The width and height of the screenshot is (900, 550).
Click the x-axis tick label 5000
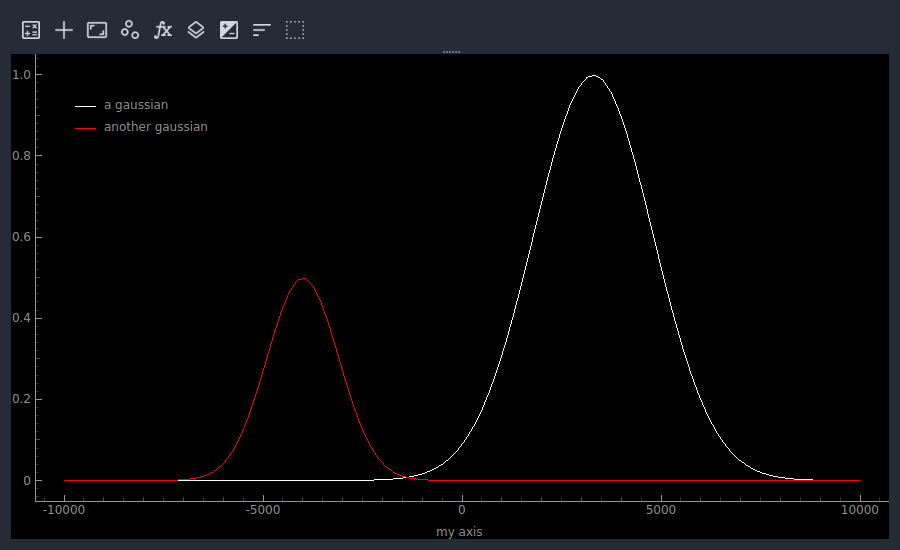(661, 510)
